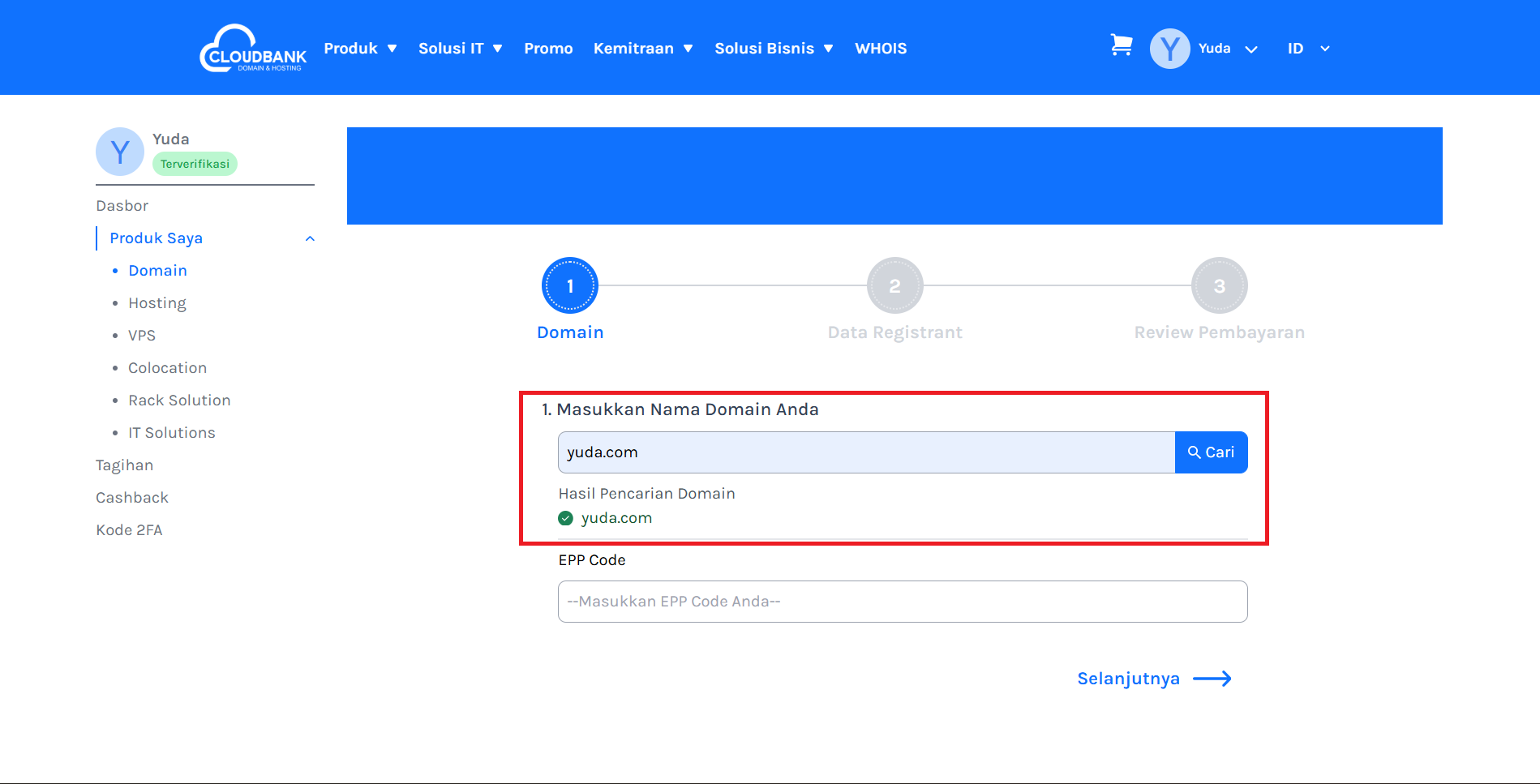Open the Solusi IT dropdown
Viewport: 1540px width, 784px height.
click(460, 49)
